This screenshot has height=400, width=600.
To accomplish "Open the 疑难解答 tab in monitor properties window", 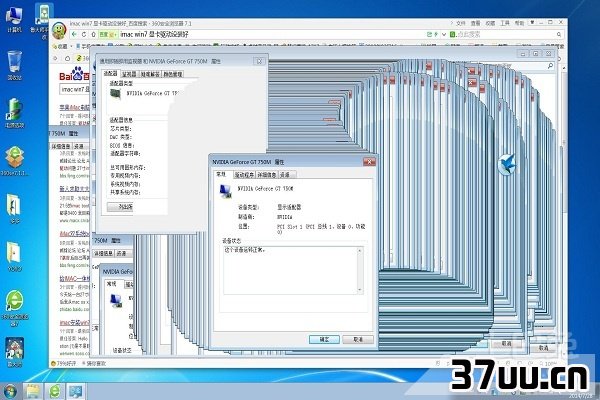I will (x=150, y=74).
